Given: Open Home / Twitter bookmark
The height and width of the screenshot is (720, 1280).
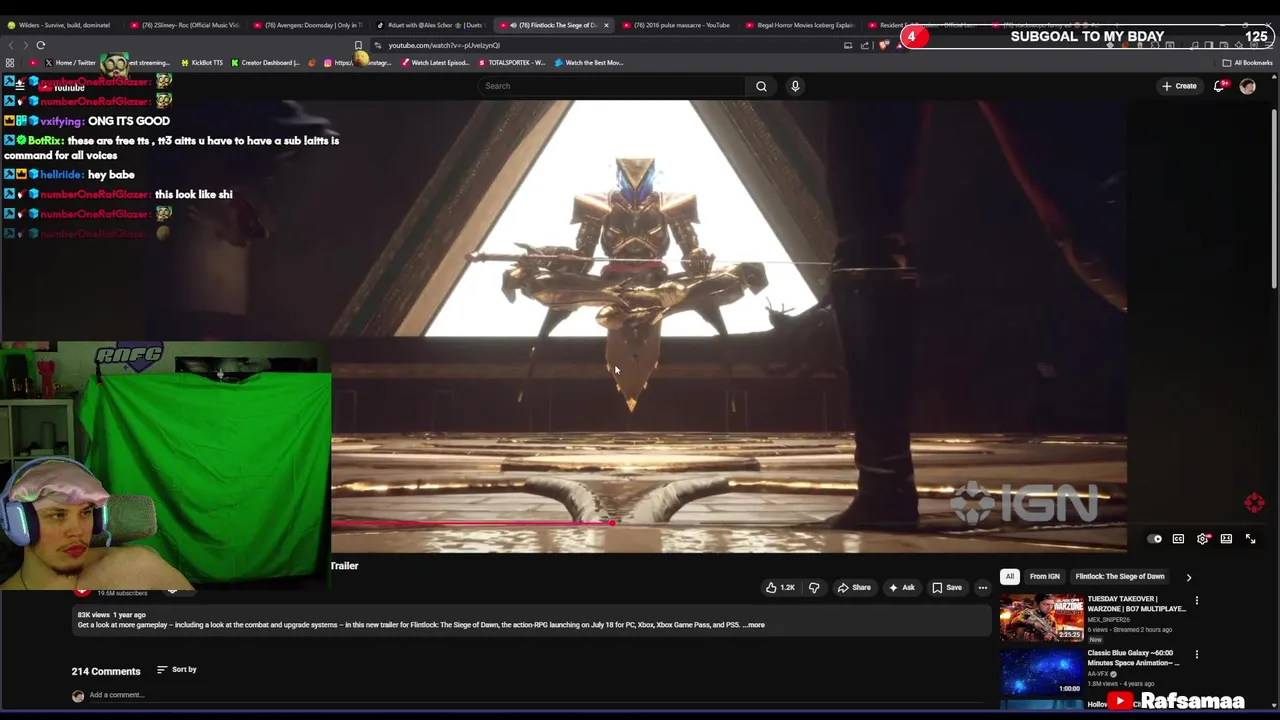Looking at the screenshot, I should [x=70, y=63].
